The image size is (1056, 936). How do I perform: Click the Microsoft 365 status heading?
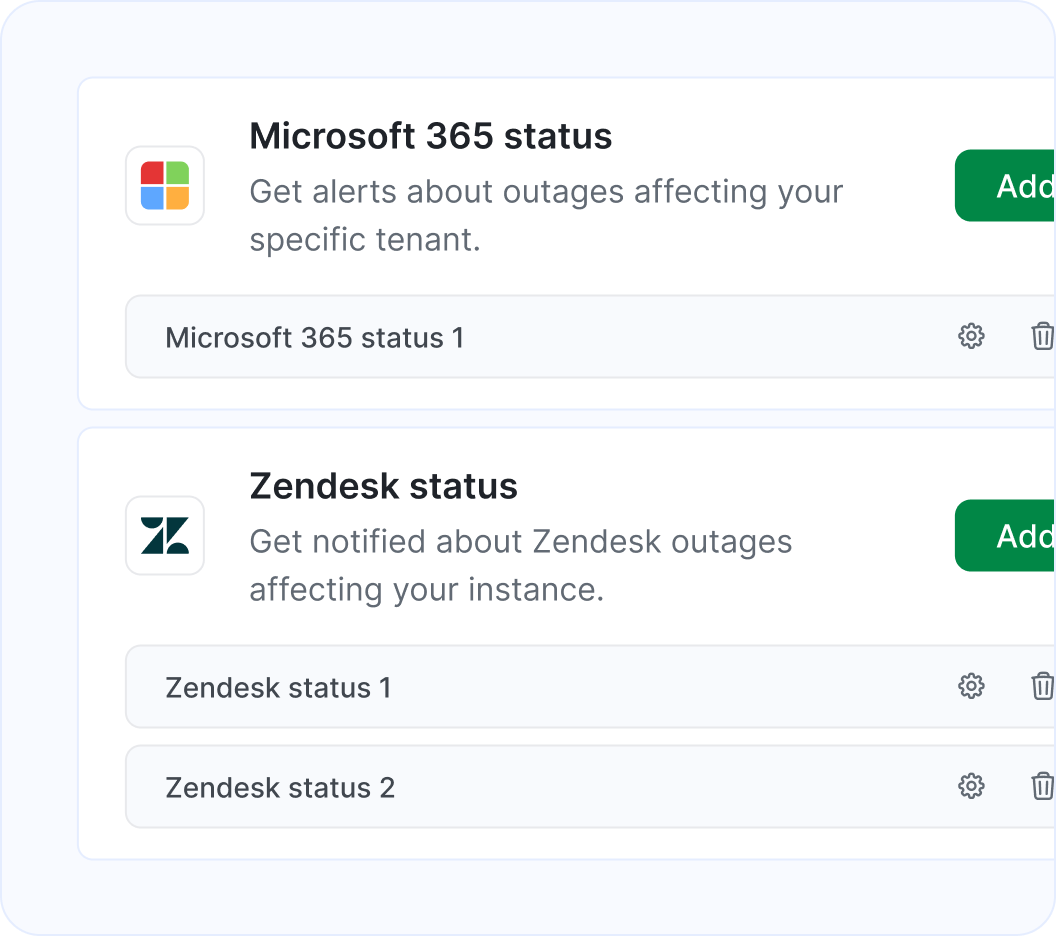tap(430, 136)
